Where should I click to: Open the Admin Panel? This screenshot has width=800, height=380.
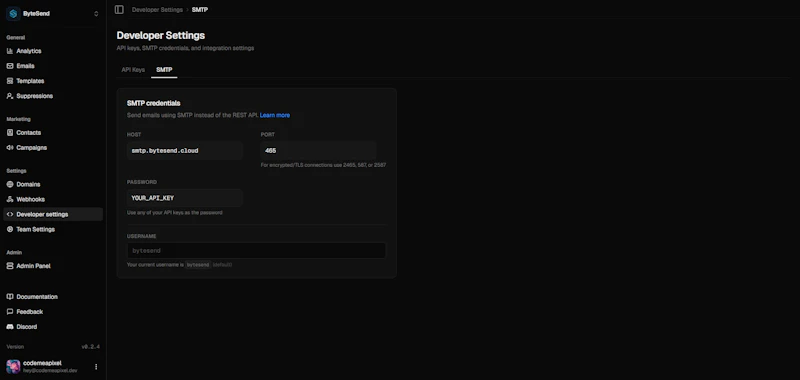coord(53,266)
